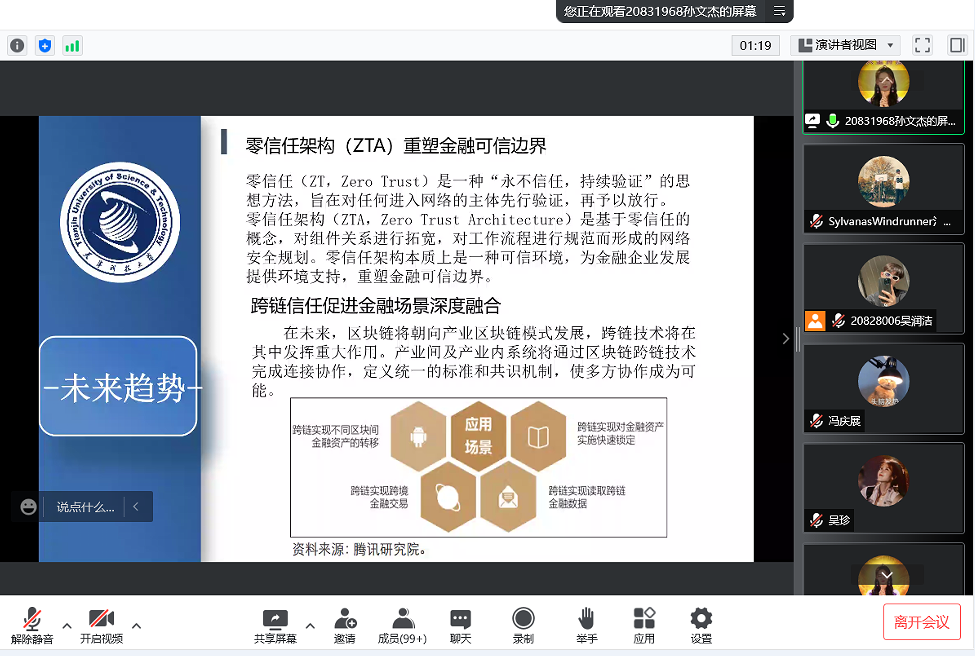Screen dimensions: 975x656
Task: Select 20828006吴润洁 in the participant list
Action: (x=883, y=290)
